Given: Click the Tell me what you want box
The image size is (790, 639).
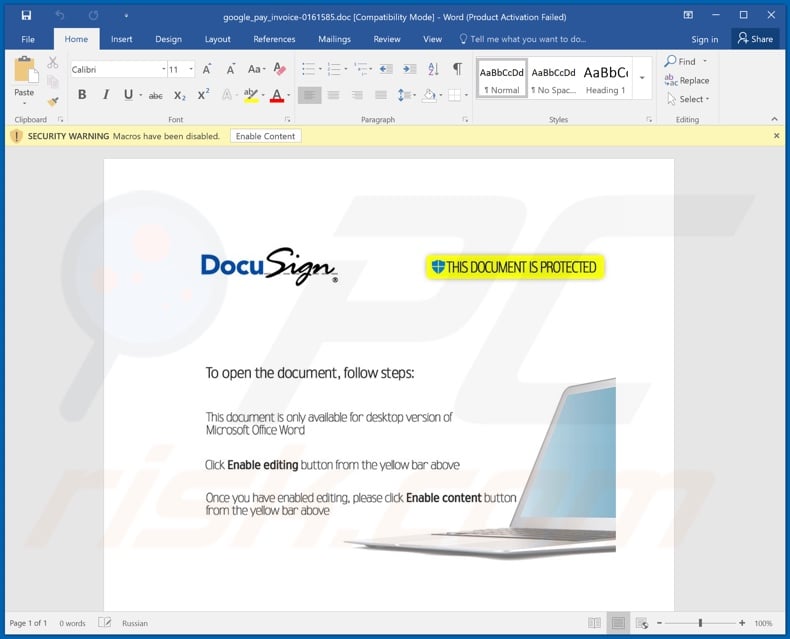Looking at the screenshot, I should click(x=522, y=39).
